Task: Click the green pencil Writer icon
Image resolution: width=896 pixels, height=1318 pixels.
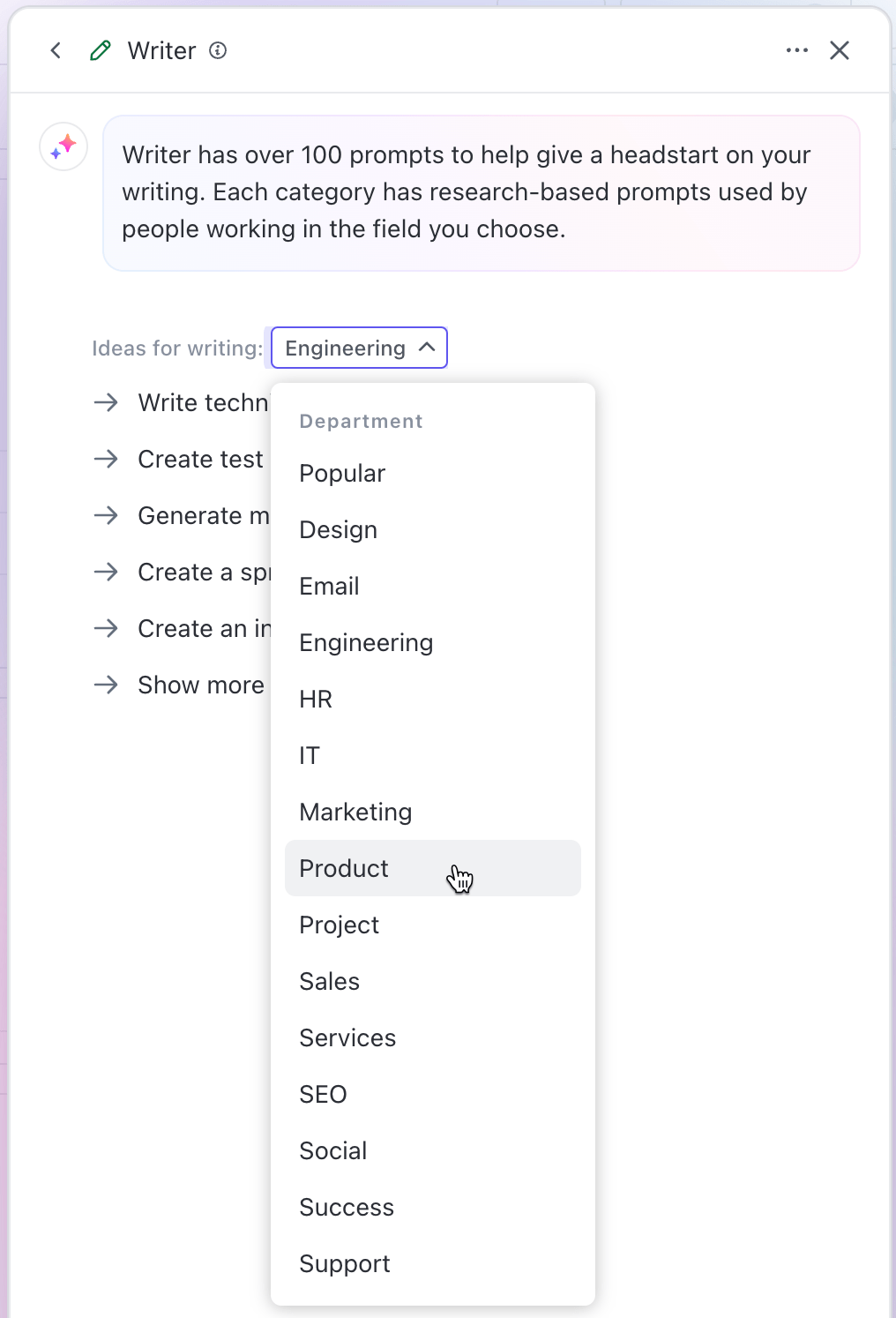Action: pyautogui.click(x=99, y=50)
